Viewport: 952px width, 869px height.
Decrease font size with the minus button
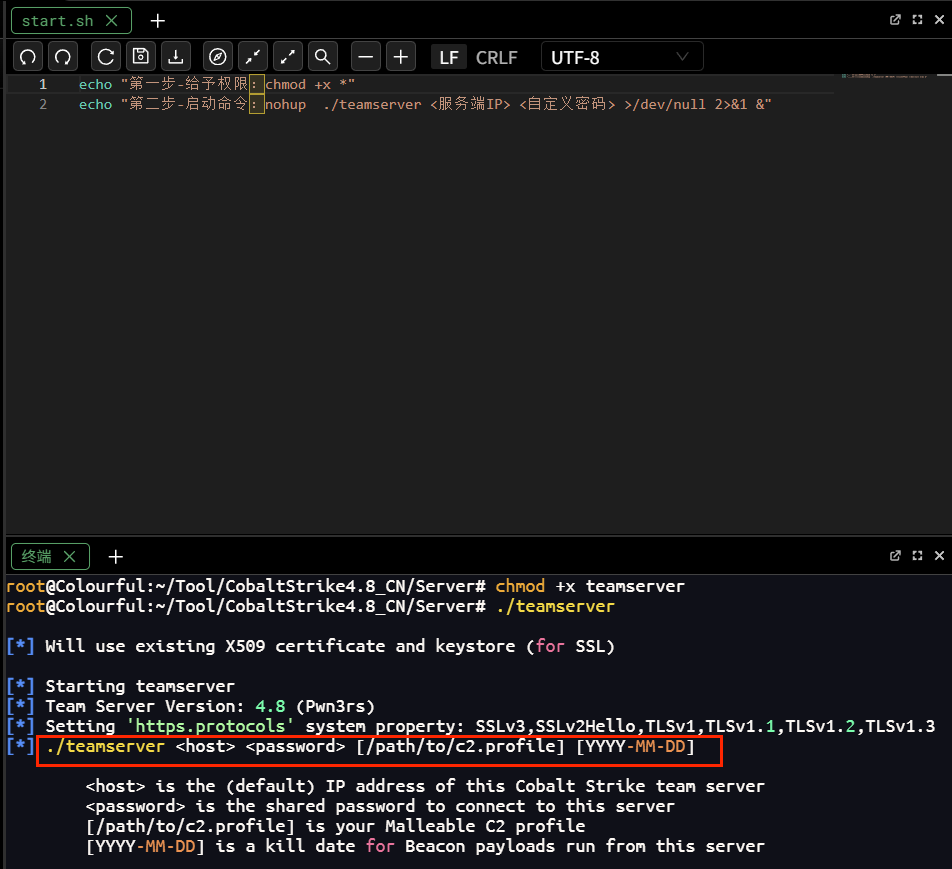[366, 57]
